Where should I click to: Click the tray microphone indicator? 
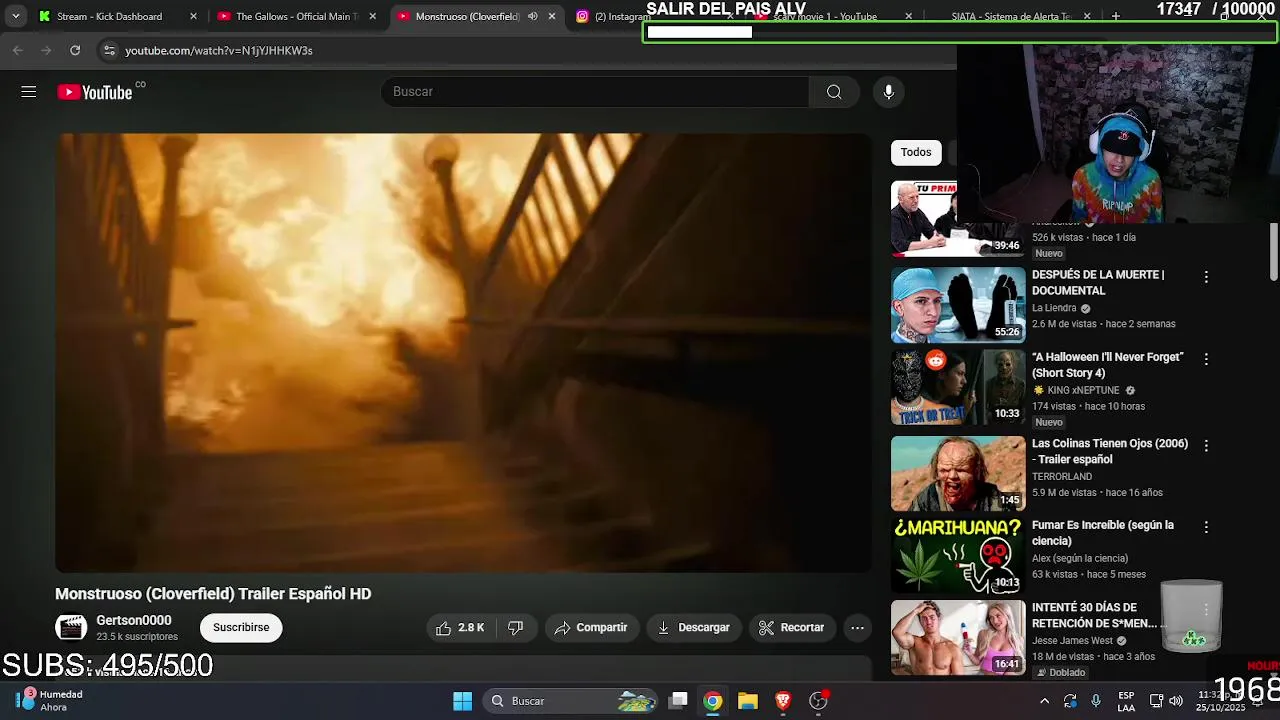click(x=1096, y=701)
